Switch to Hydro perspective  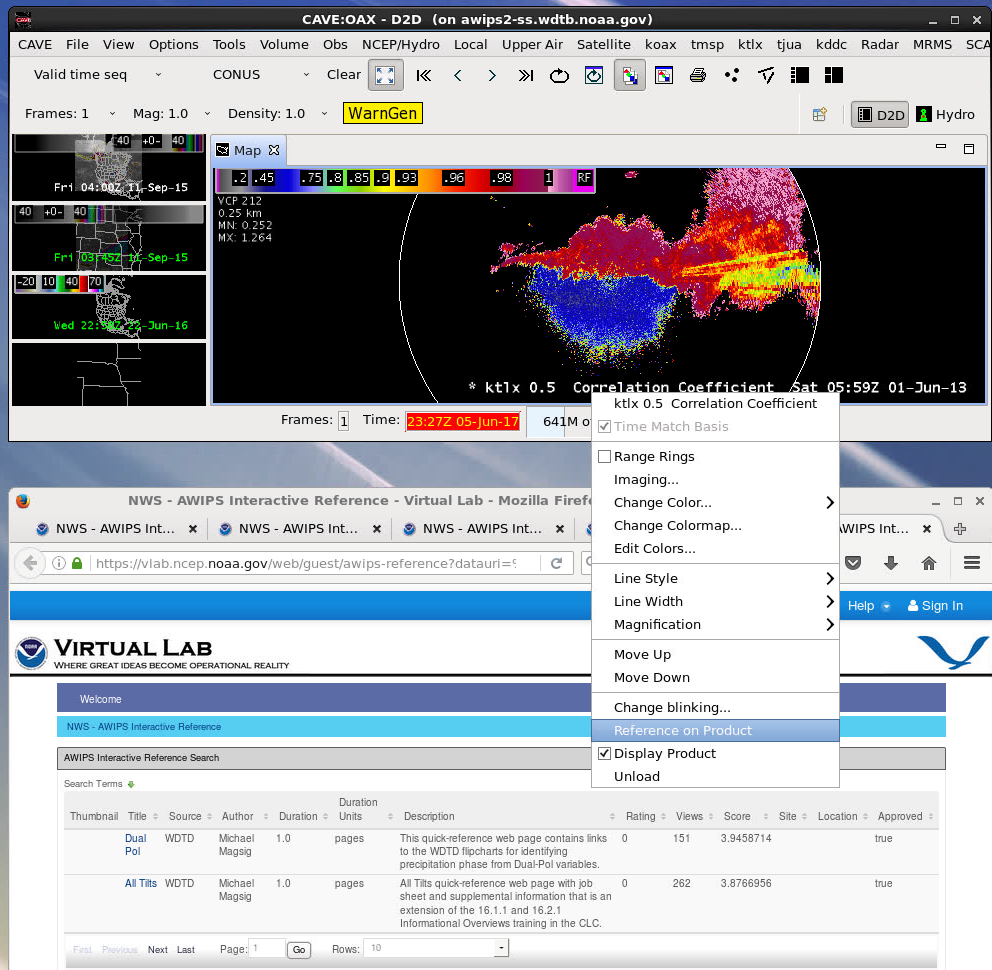tap(945, 115)
